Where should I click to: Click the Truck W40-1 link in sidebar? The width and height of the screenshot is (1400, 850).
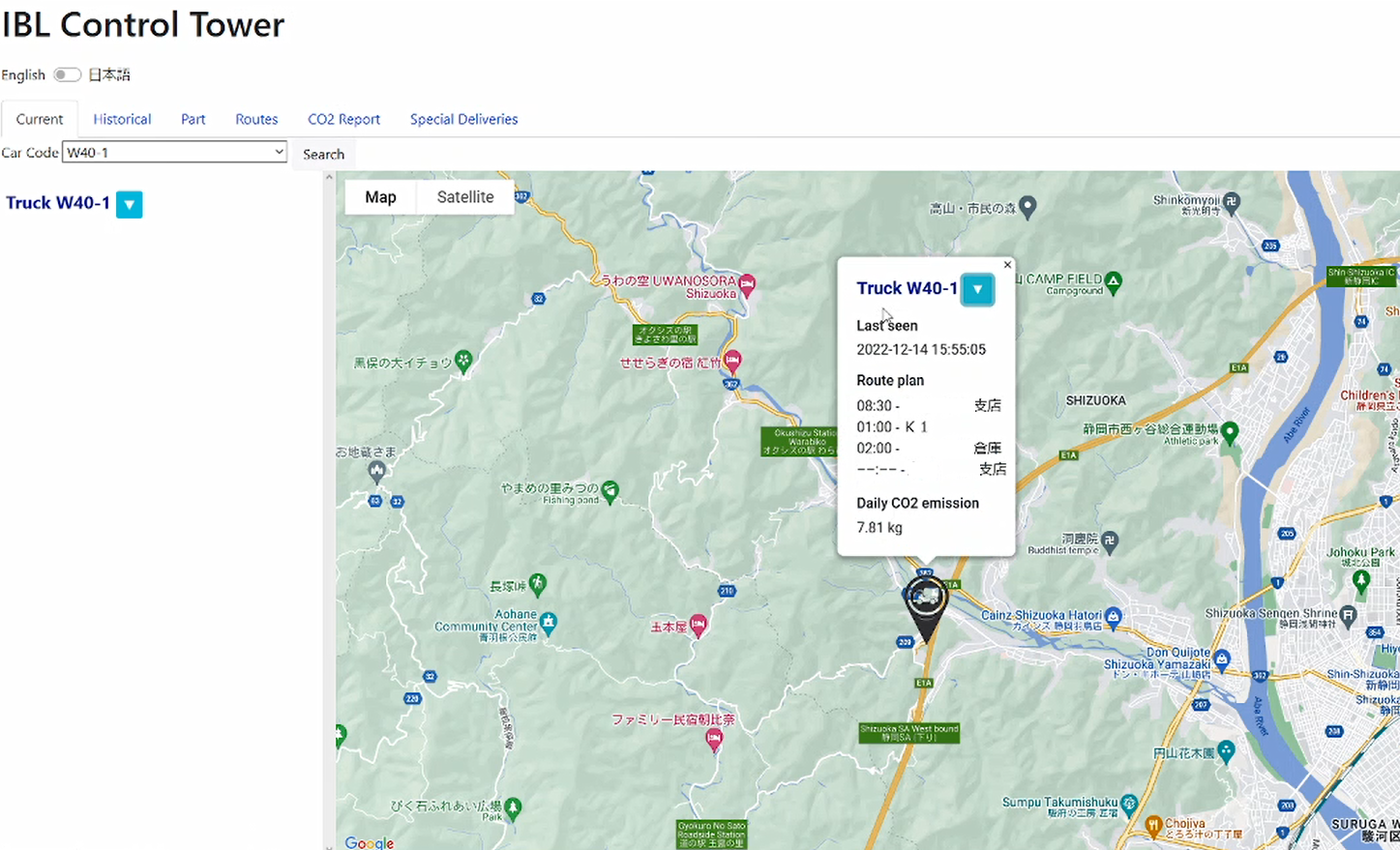pos(58,203)
